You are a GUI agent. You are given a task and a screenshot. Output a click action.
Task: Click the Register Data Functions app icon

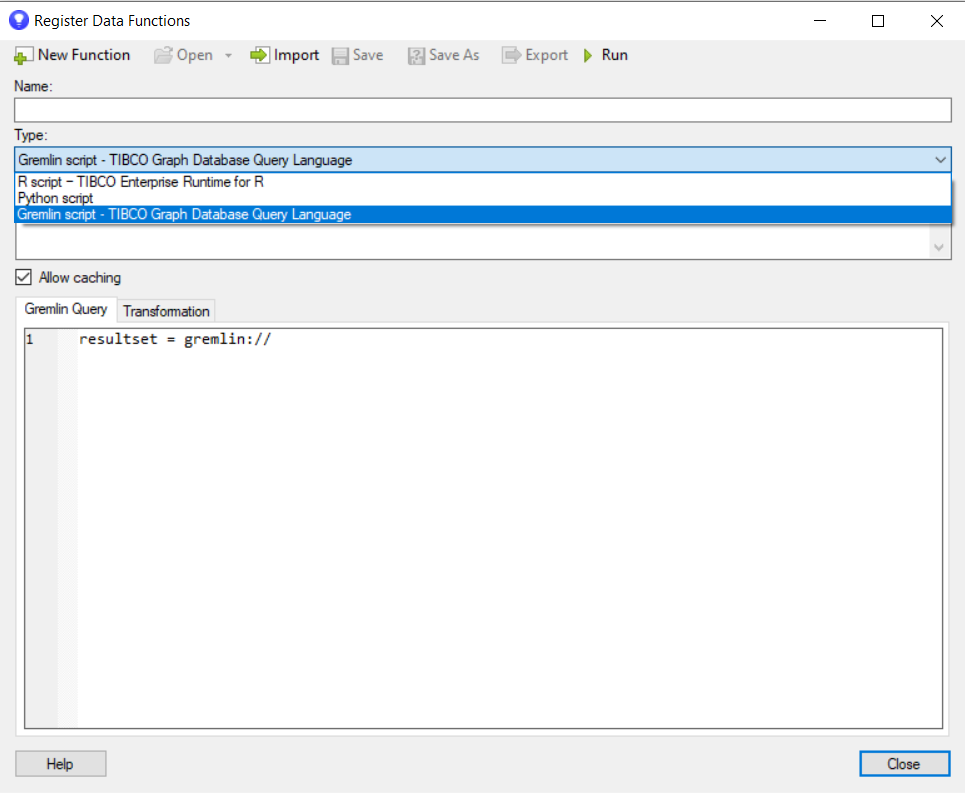(19, 20)
